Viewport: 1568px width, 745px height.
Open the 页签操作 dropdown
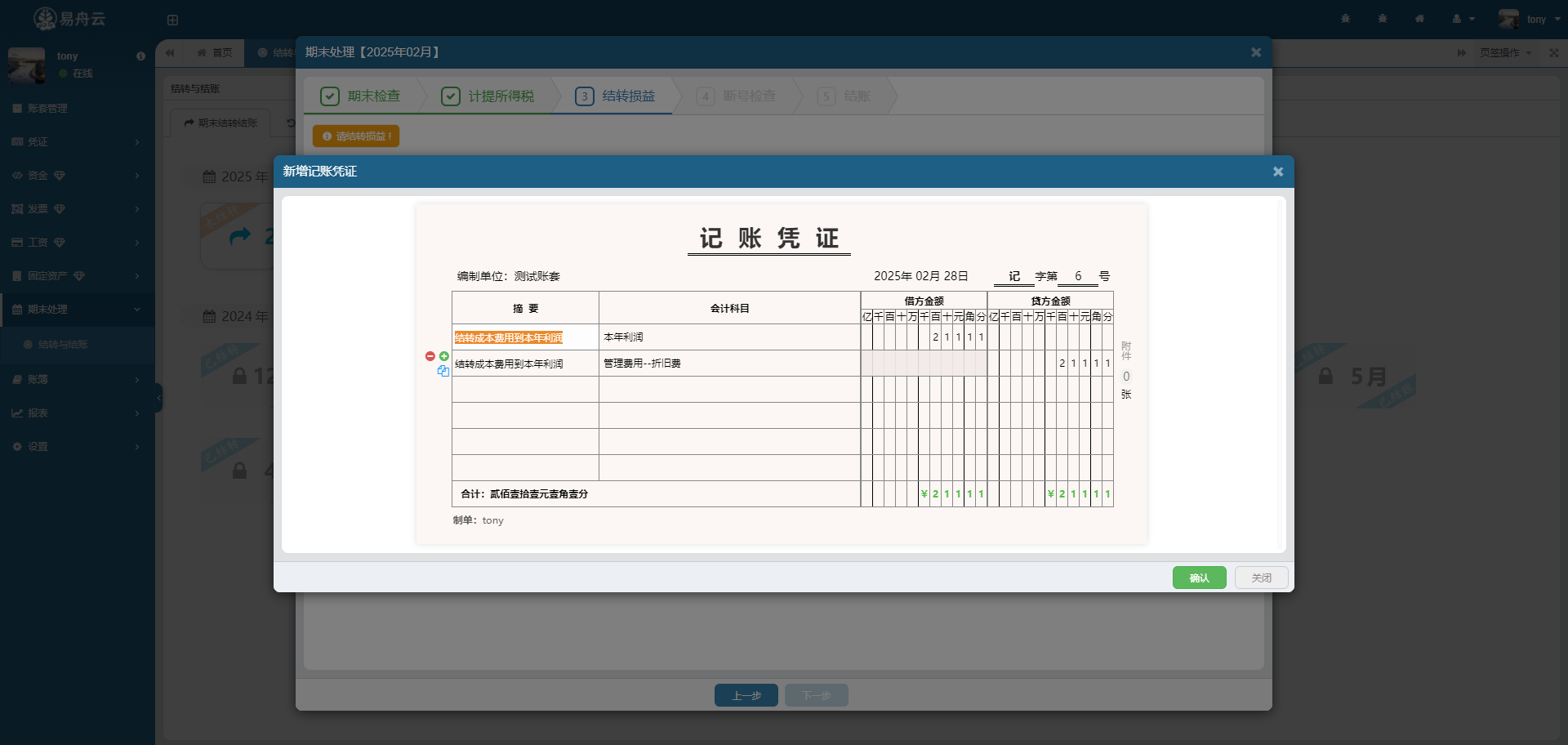(x=1505, y=53)
